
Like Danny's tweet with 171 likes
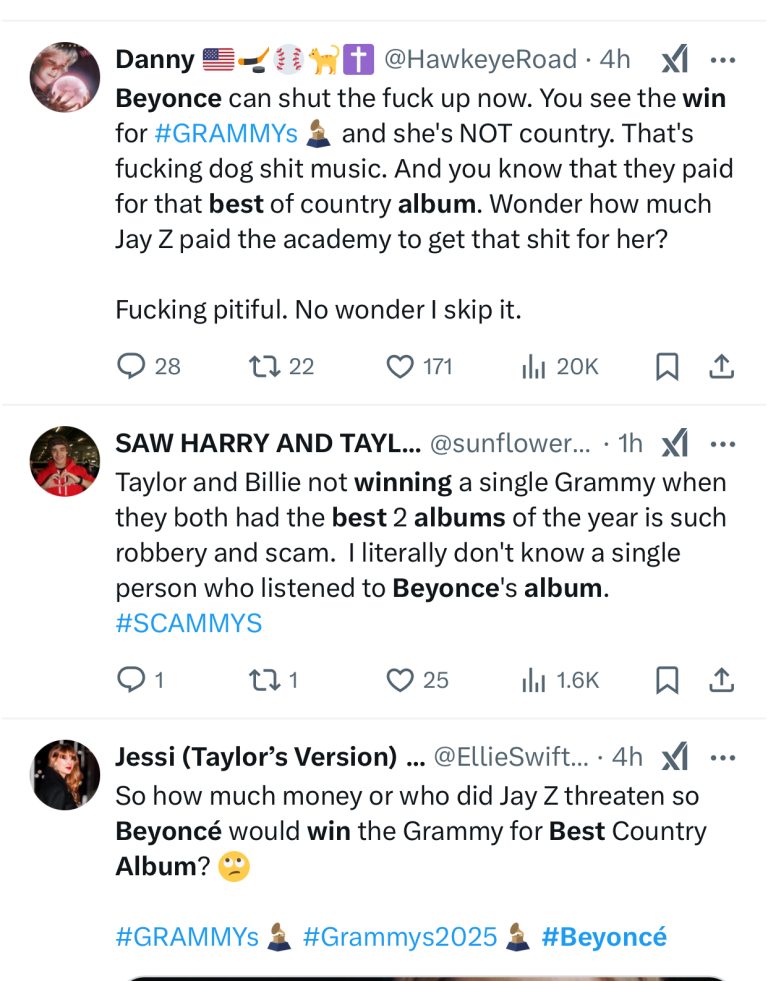coord(400,367)
